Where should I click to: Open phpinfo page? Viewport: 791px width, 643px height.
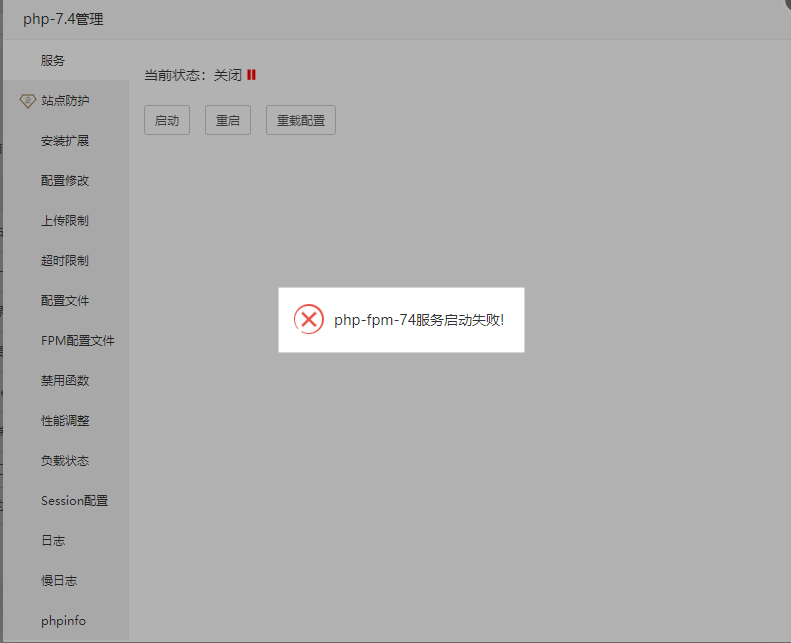(x=66, y=620)
